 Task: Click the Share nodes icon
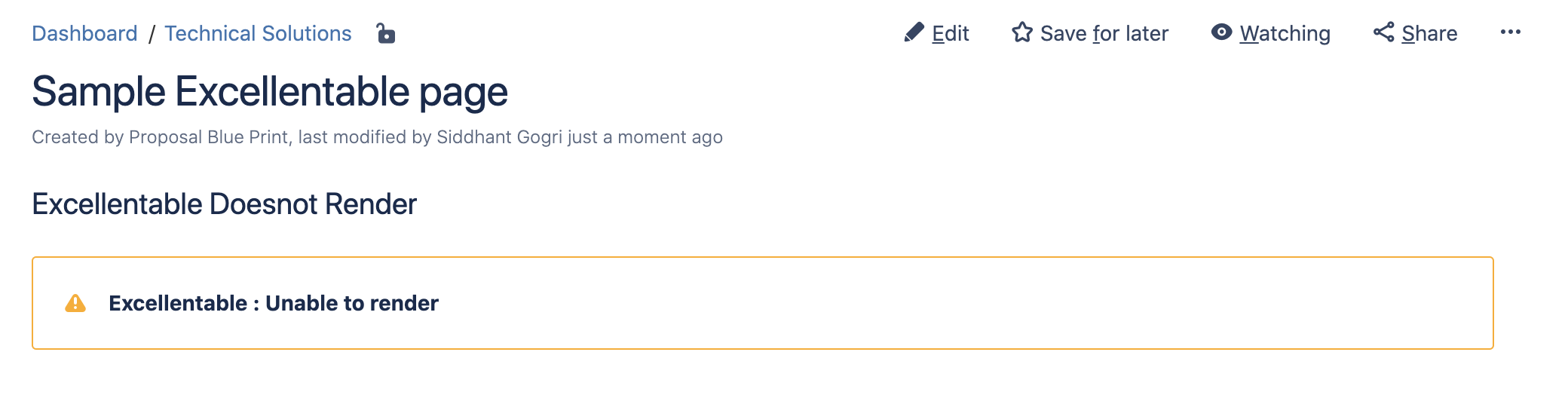pos(1384,32)
